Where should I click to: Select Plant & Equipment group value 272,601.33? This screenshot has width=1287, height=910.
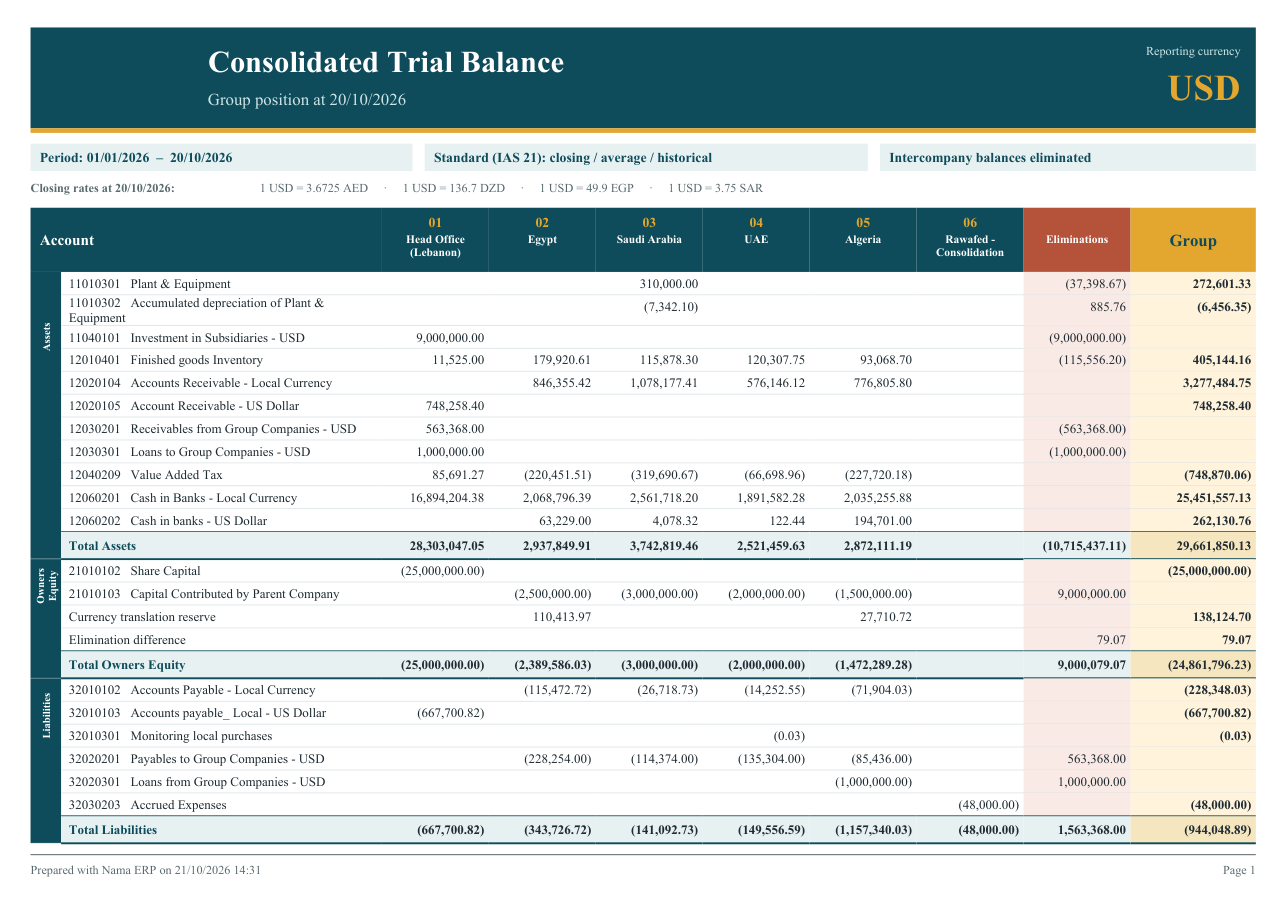[x=1222, y=284]
